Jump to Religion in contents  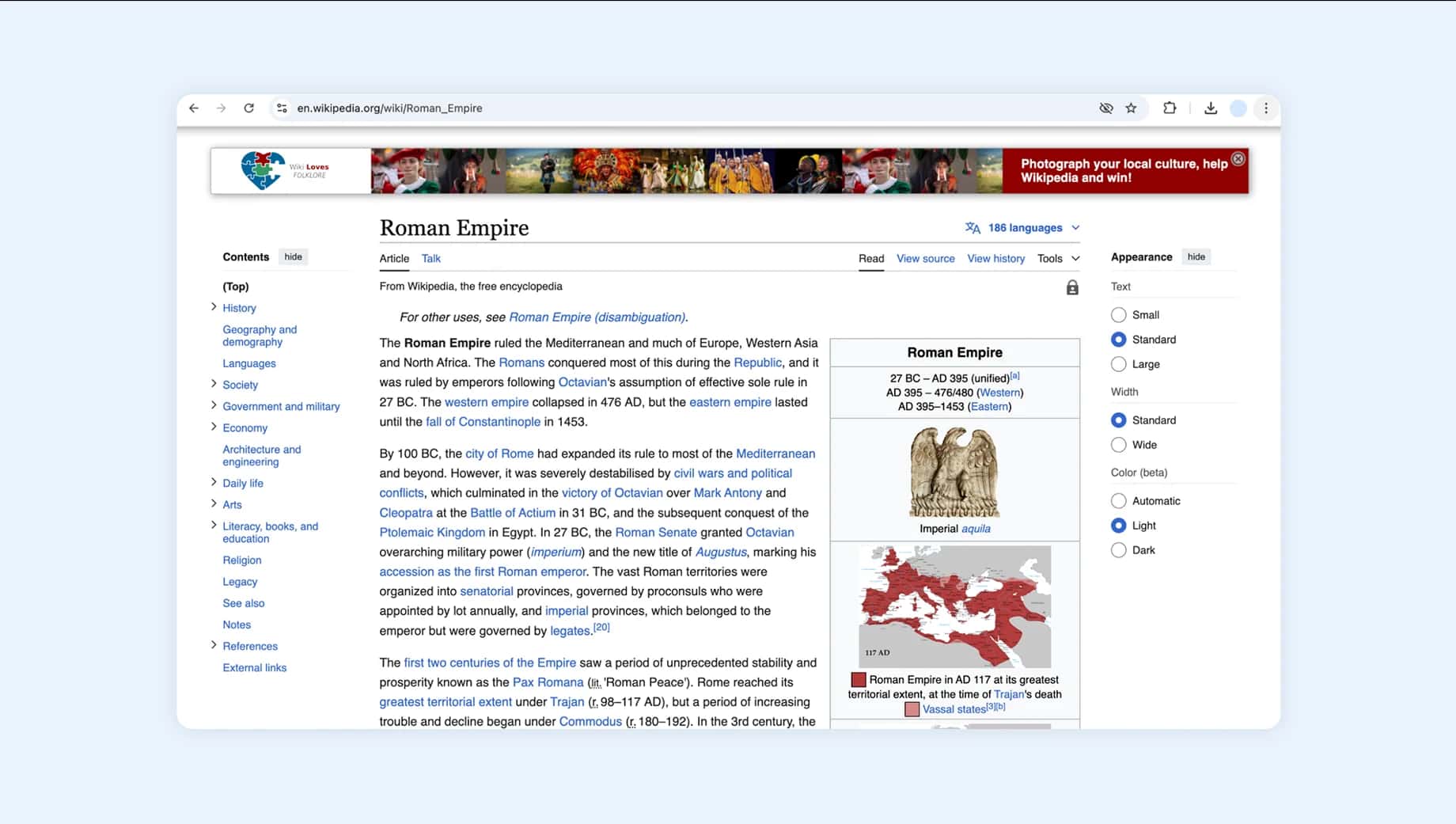(241, 560)
